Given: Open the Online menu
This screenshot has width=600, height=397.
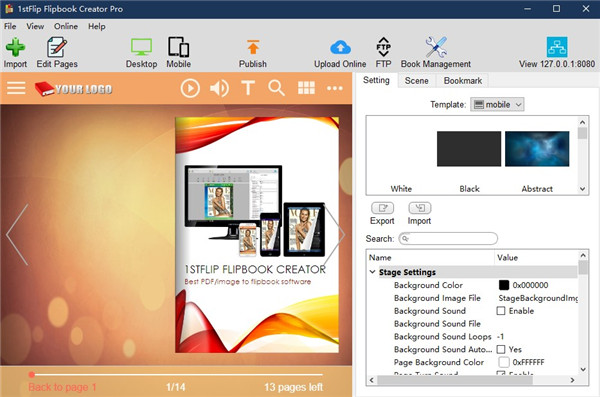Looking at the screenshot, I should [66, 26].
